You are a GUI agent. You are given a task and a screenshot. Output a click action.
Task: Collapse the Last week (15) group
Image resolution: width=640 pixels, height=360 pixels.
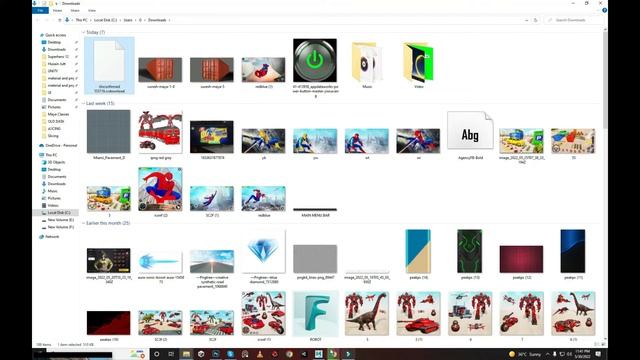(83, 104)
